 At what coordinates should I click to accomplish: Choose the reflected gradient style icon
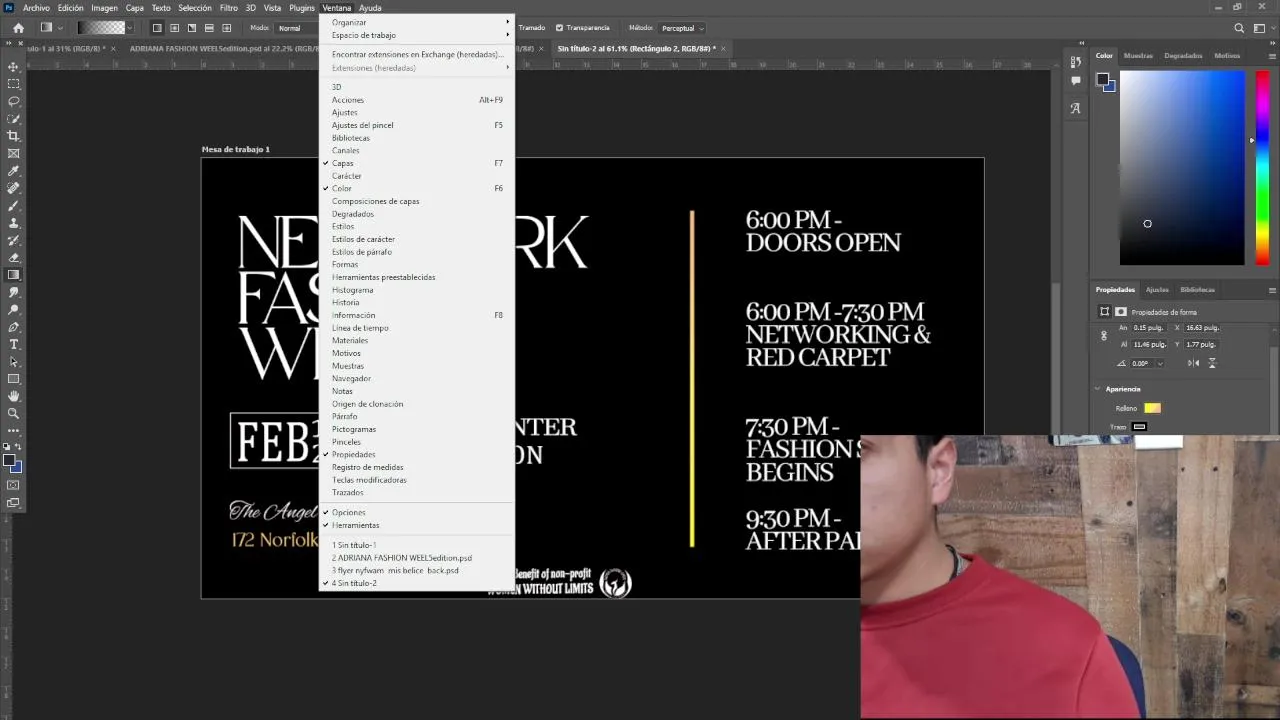click(x=209, y=28)
